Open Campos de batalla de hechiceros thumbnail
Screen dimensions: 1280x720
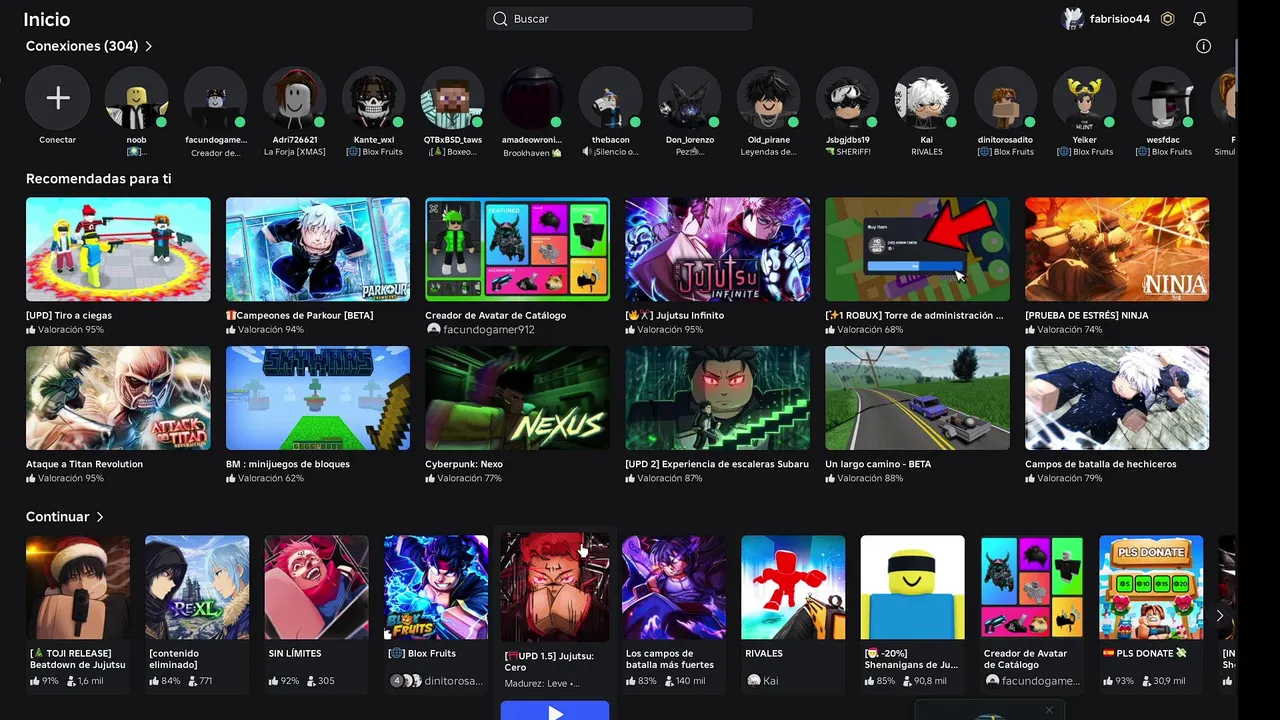[x=1117, y=398]
